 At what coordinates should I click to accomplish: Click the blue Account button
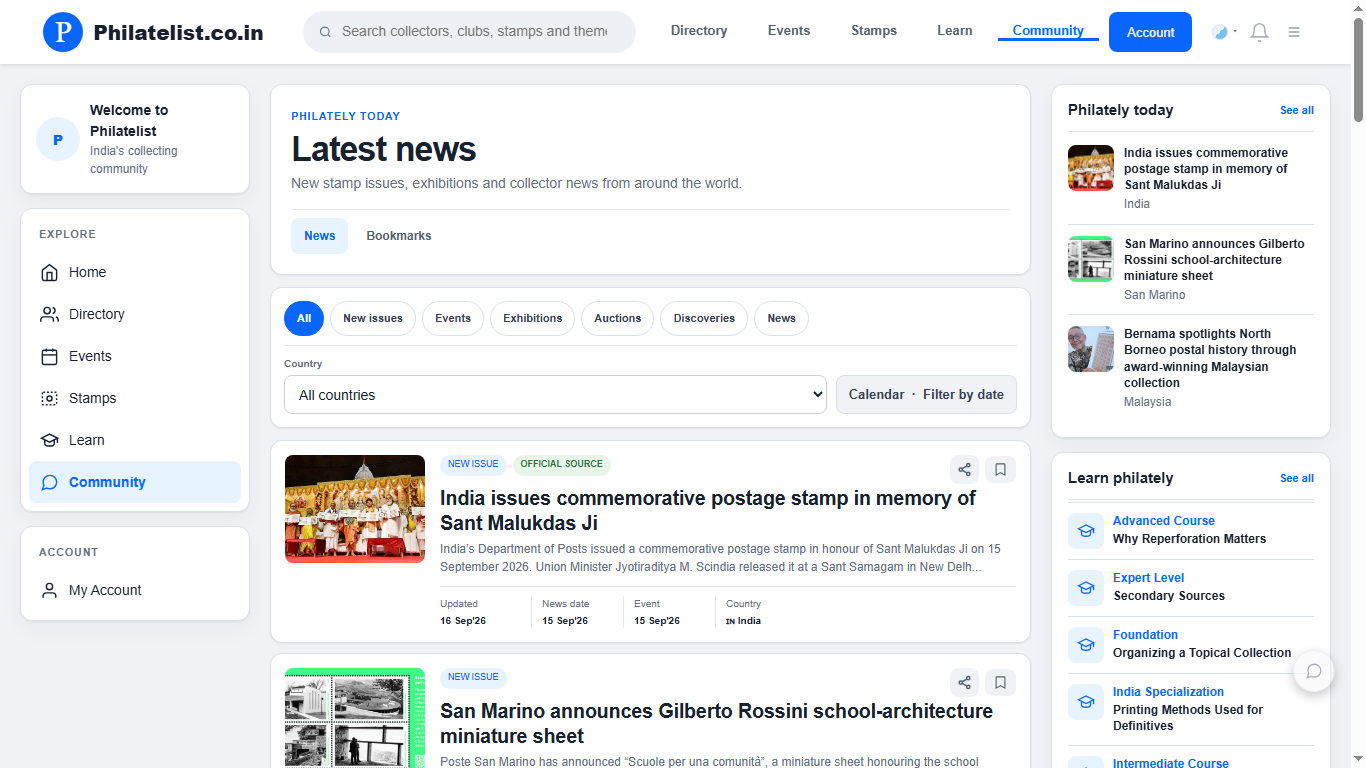tap(1150, 32)
